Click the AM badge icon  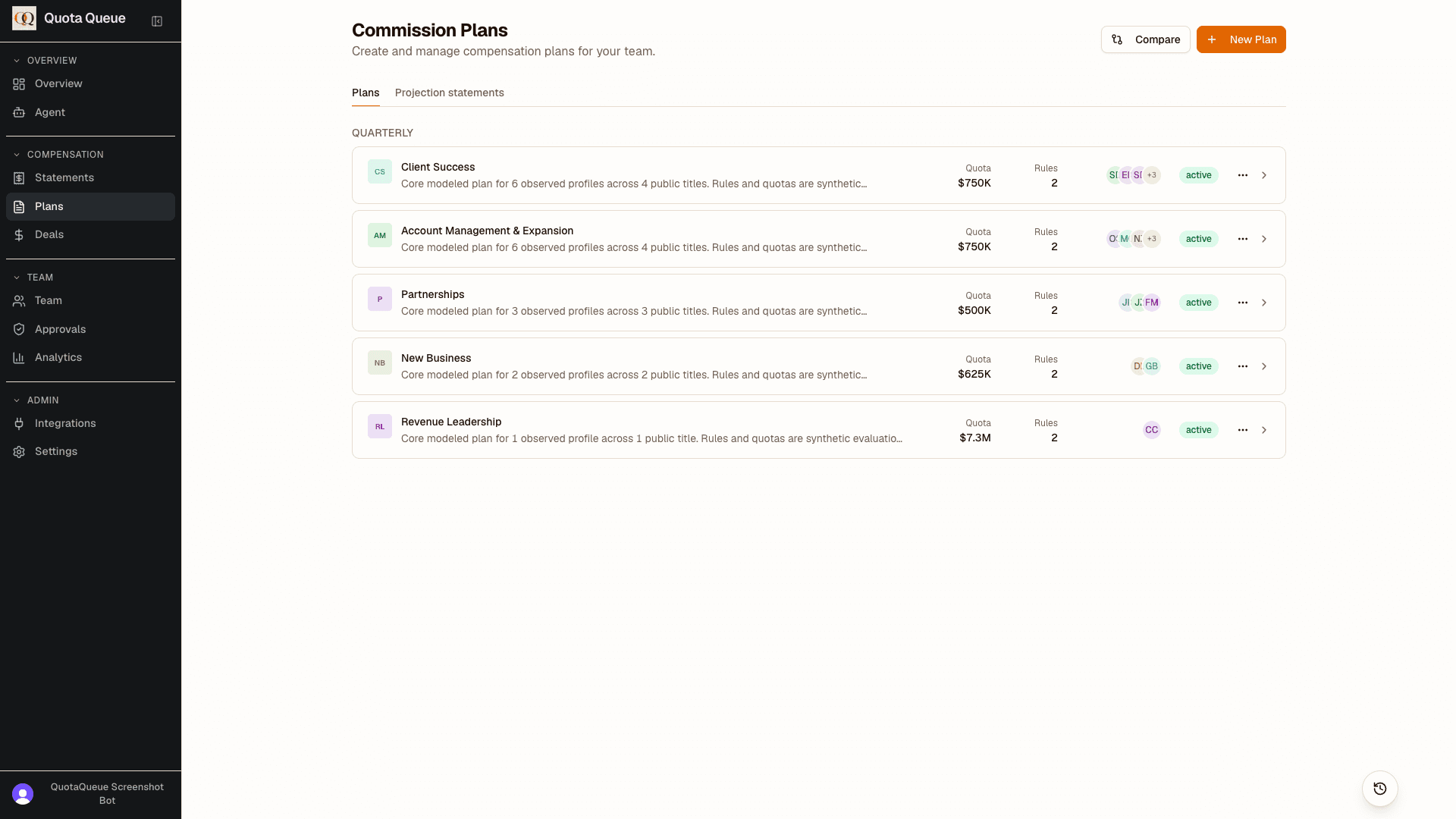[380, 235]
